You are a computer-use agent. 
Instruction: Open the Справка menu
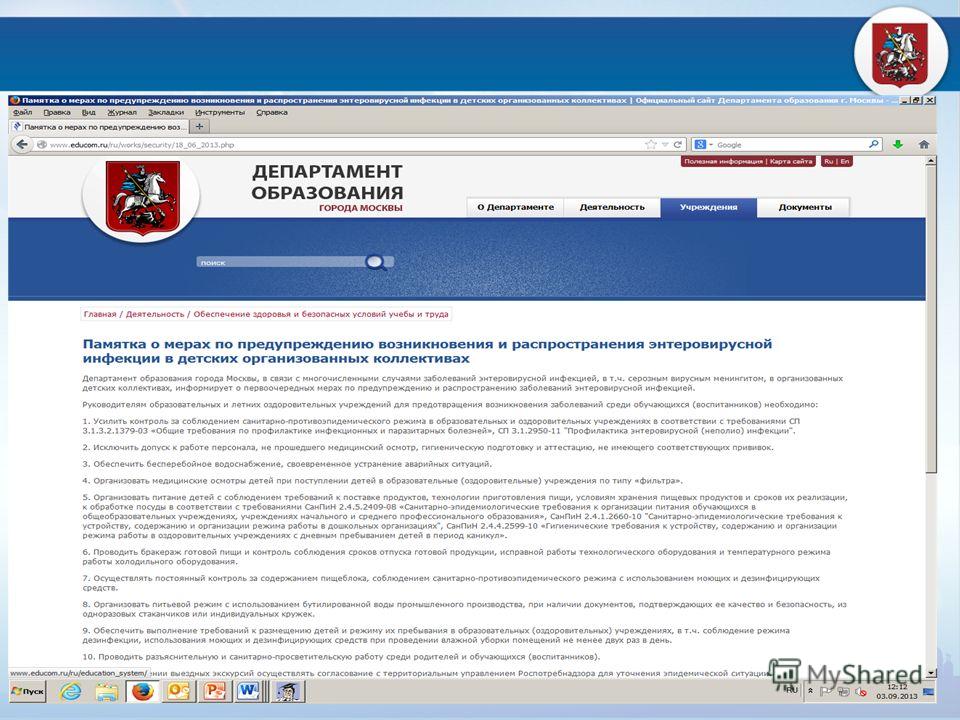(x=272, y=113)
